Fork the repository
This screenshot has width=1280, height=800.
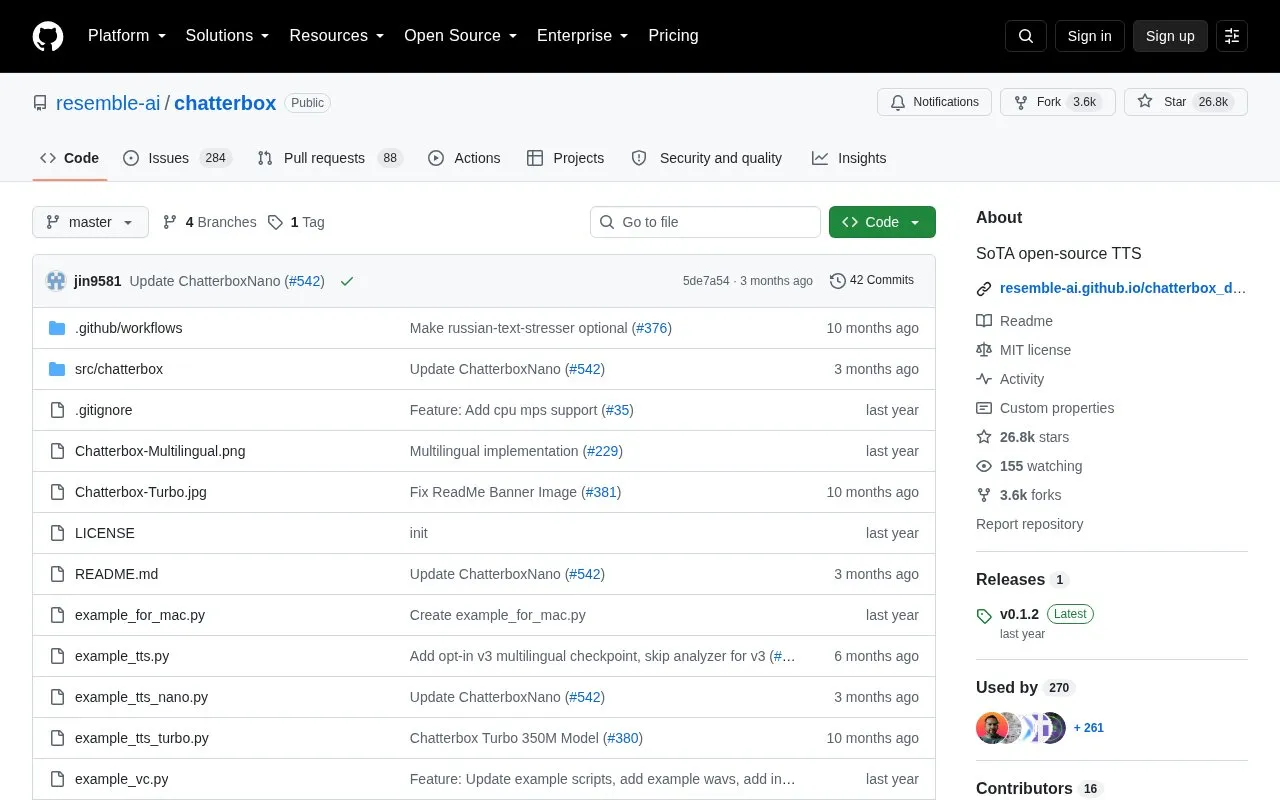(1058, 102)
